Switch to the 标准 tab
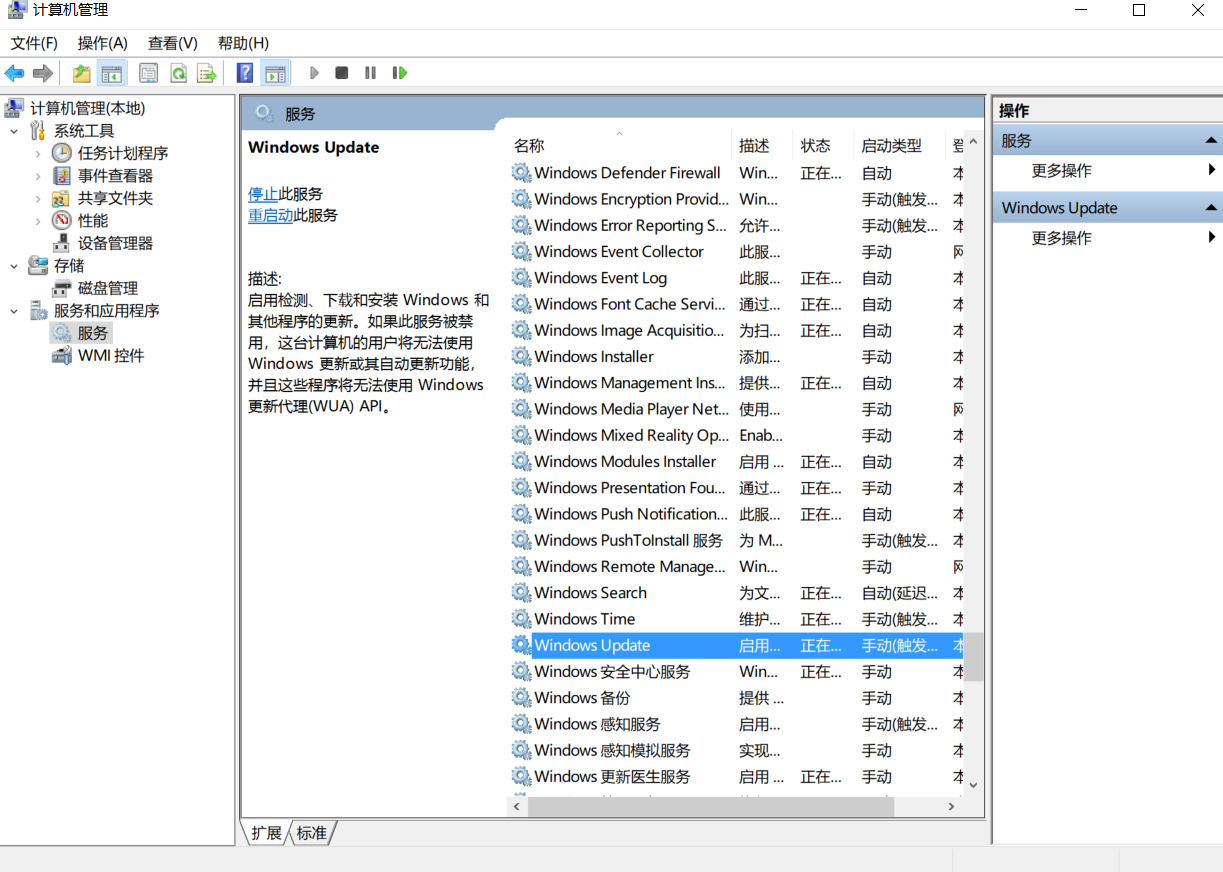This screenshot has width=1223, height=872. point(311,832)
